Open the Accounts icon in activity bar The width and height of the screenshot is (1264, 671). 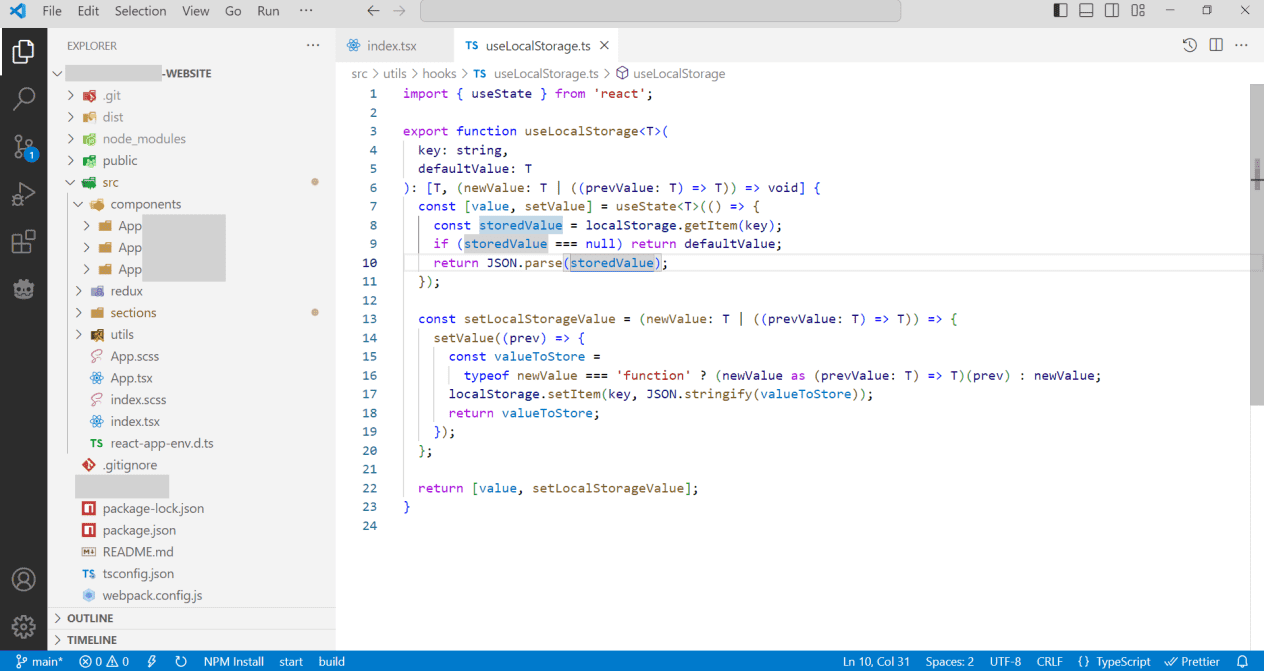click(24, 580)
